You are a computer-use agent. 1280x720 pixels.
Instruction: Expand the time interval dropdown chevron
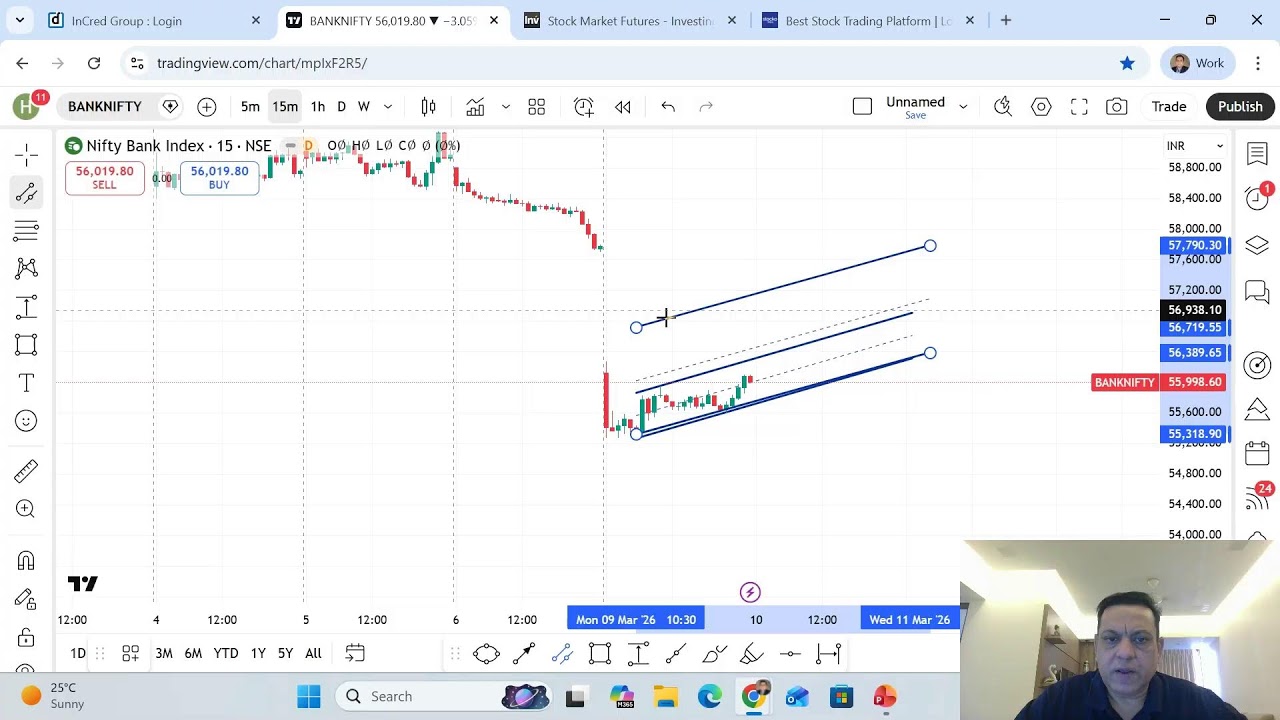[x=388, y=107]
